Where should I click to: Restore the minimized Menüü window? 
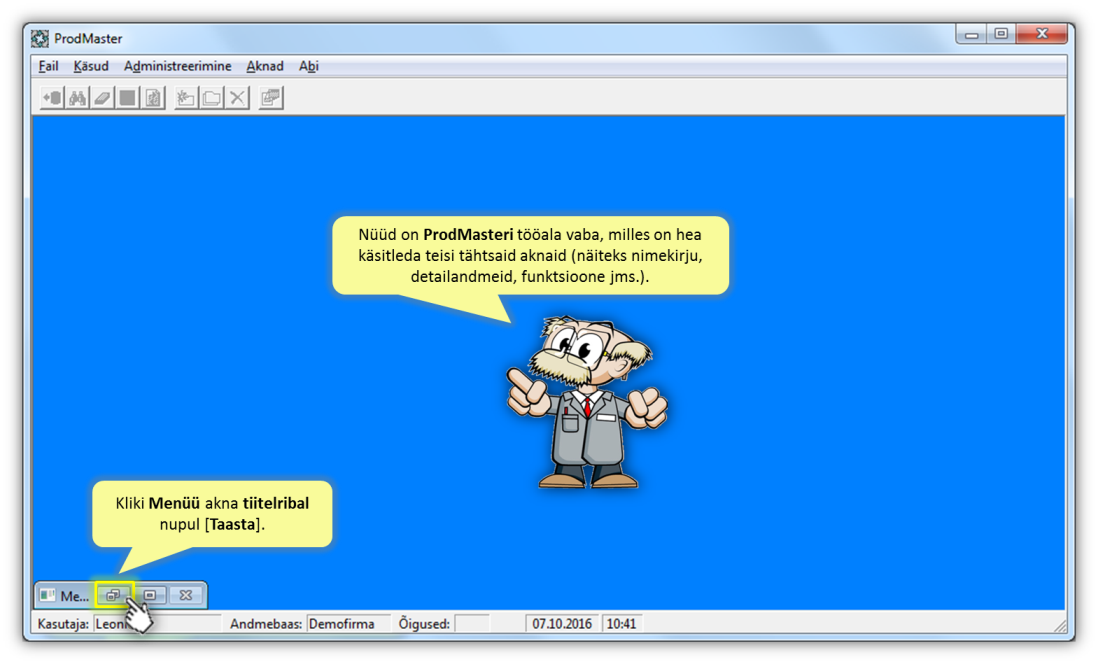(x=113, y=595)
